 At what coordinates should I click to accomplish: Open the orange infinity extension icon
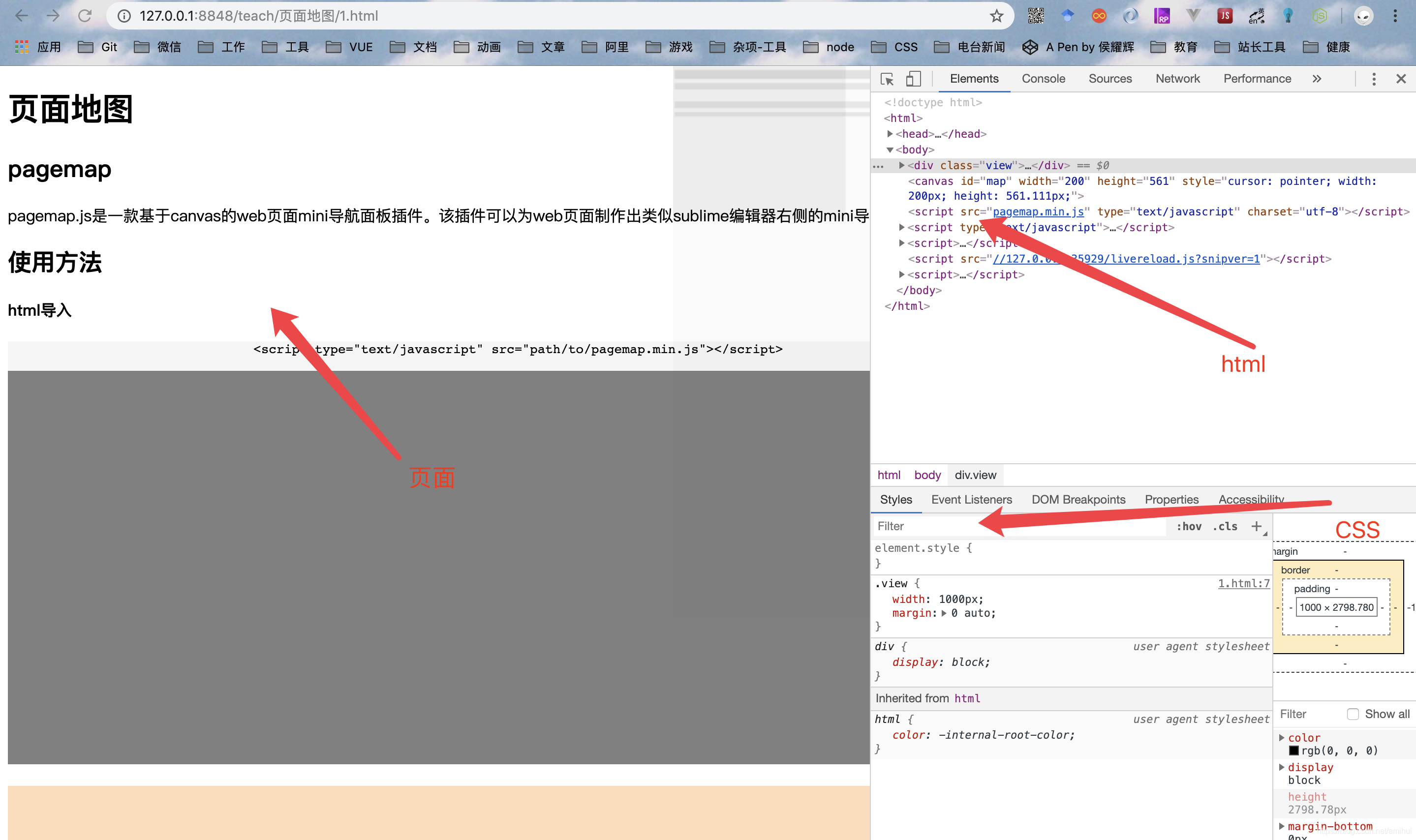[1098, 16]
